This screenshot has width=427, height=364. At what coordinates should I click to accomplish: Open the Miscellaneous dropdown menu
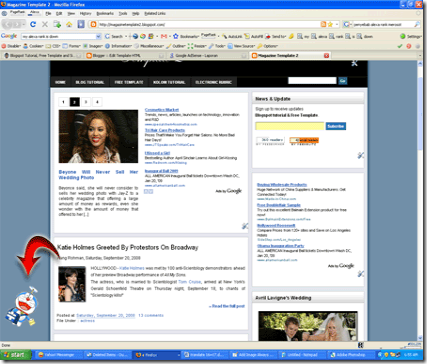(149, 46)
